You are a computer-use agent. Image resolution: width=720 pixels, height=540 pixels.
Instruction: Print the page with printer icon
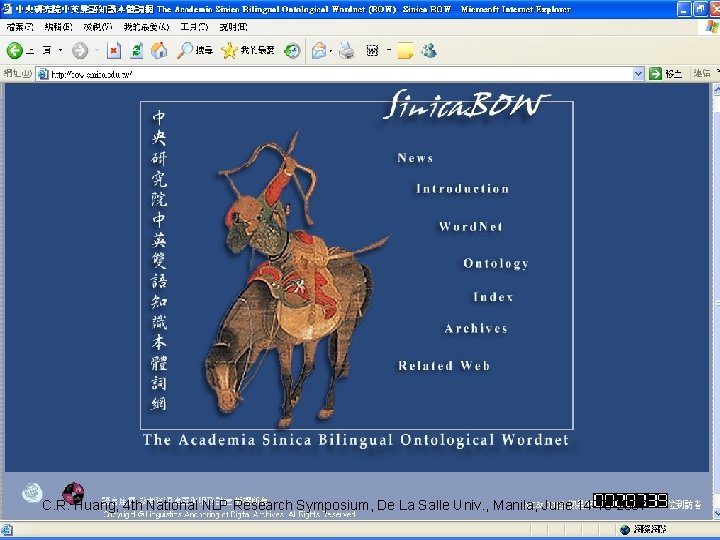pos(347,50)
